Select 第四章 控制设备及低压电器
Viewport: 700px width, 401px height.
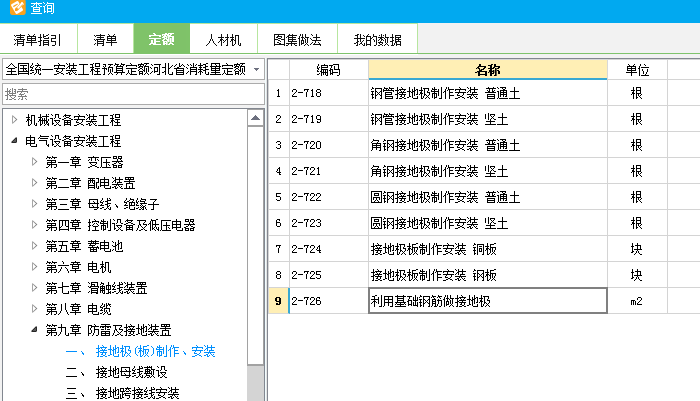pyautogui.click(x=121, y=225)
